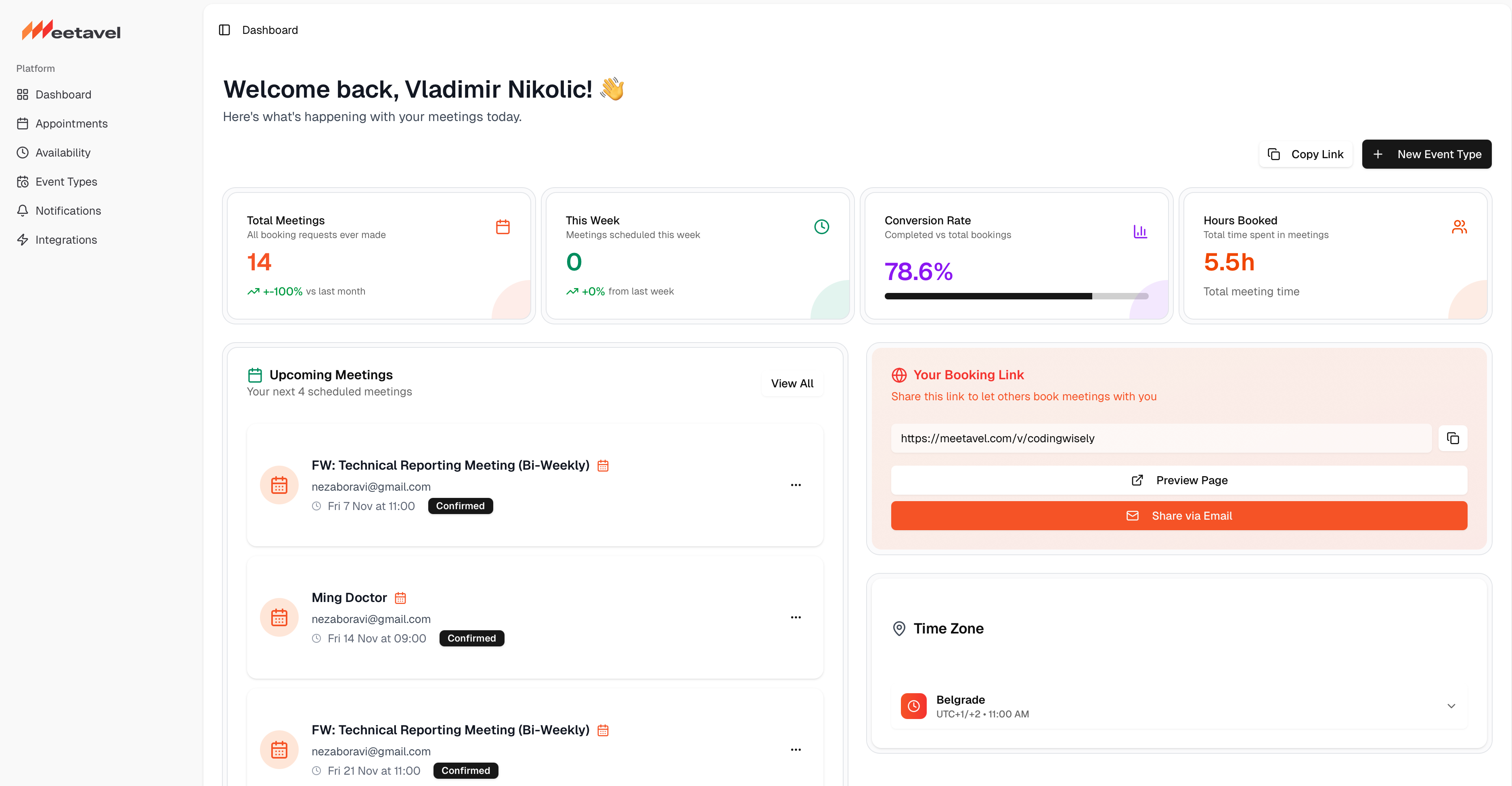Viewport: 1512px width, 786px height.
Task: Select the Availability clock icon in sidebar
Action: coord(22,153)
